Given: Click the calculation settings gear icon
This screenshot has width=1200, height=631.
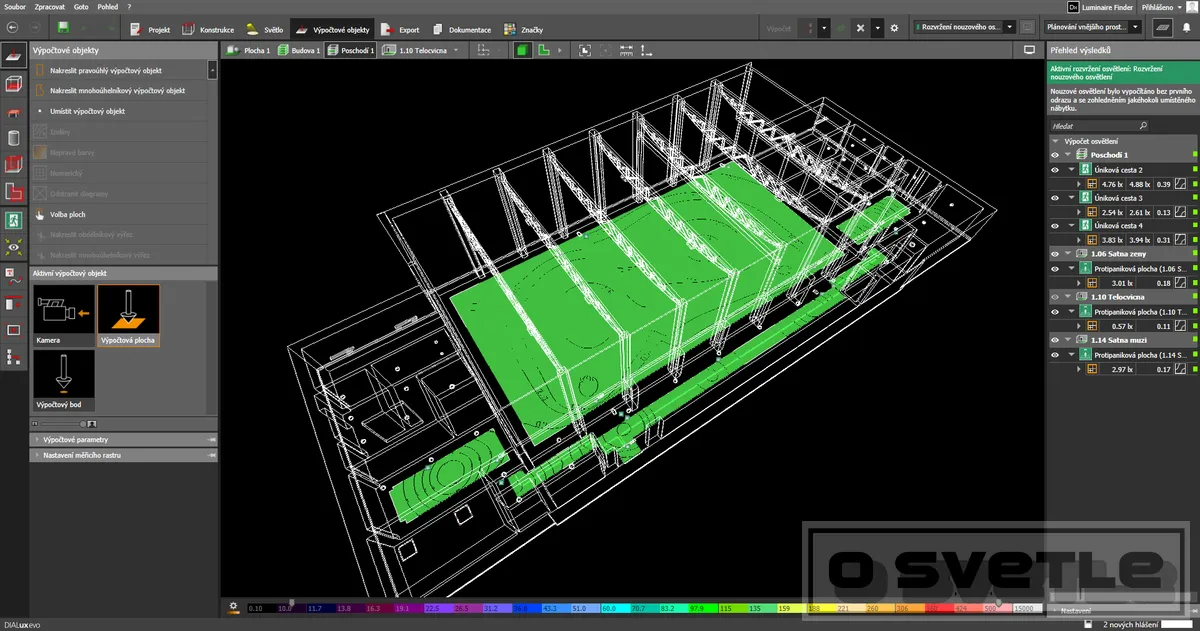Looking at the screenshot, I should click(894, 29).
